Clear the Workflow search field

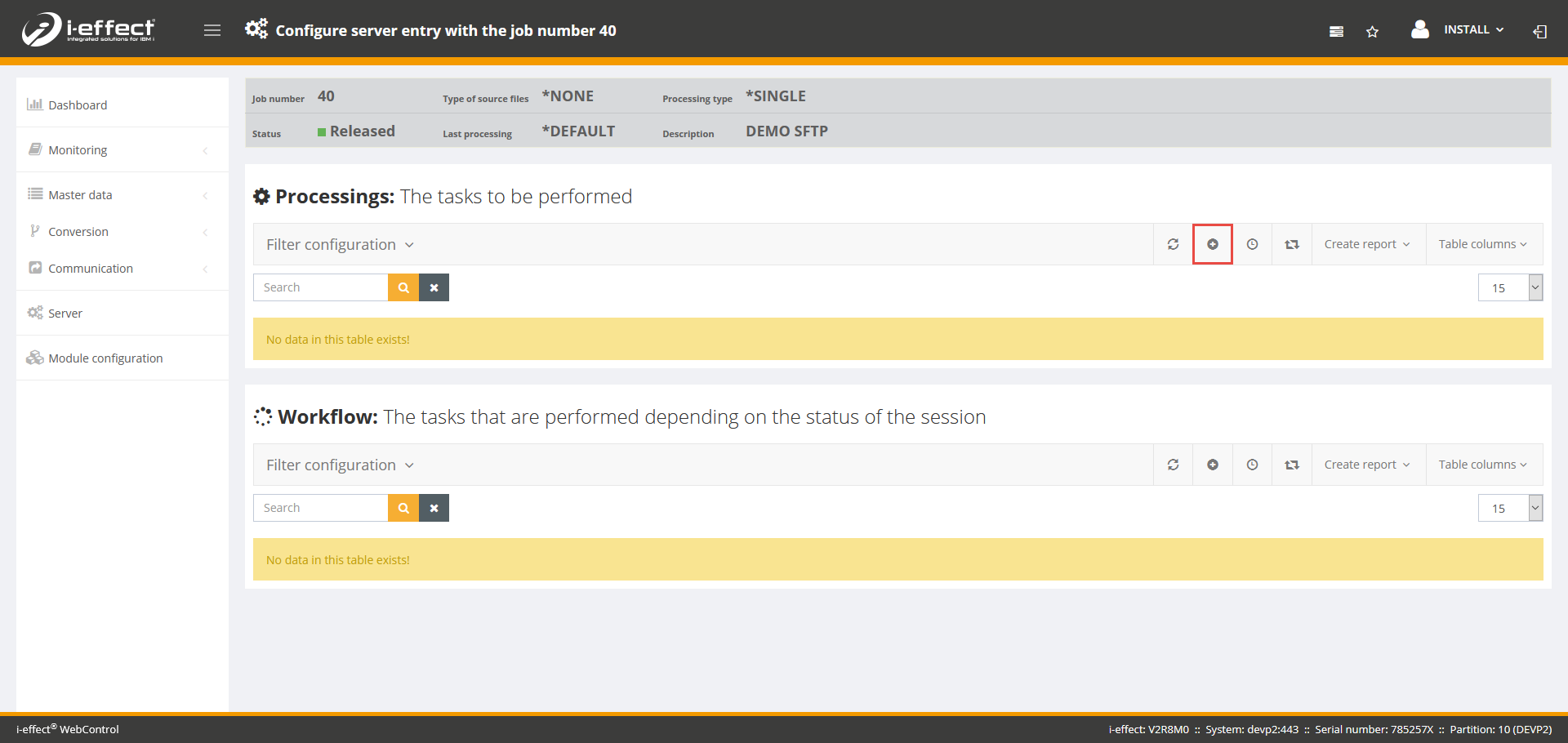(x=434, y=508)
